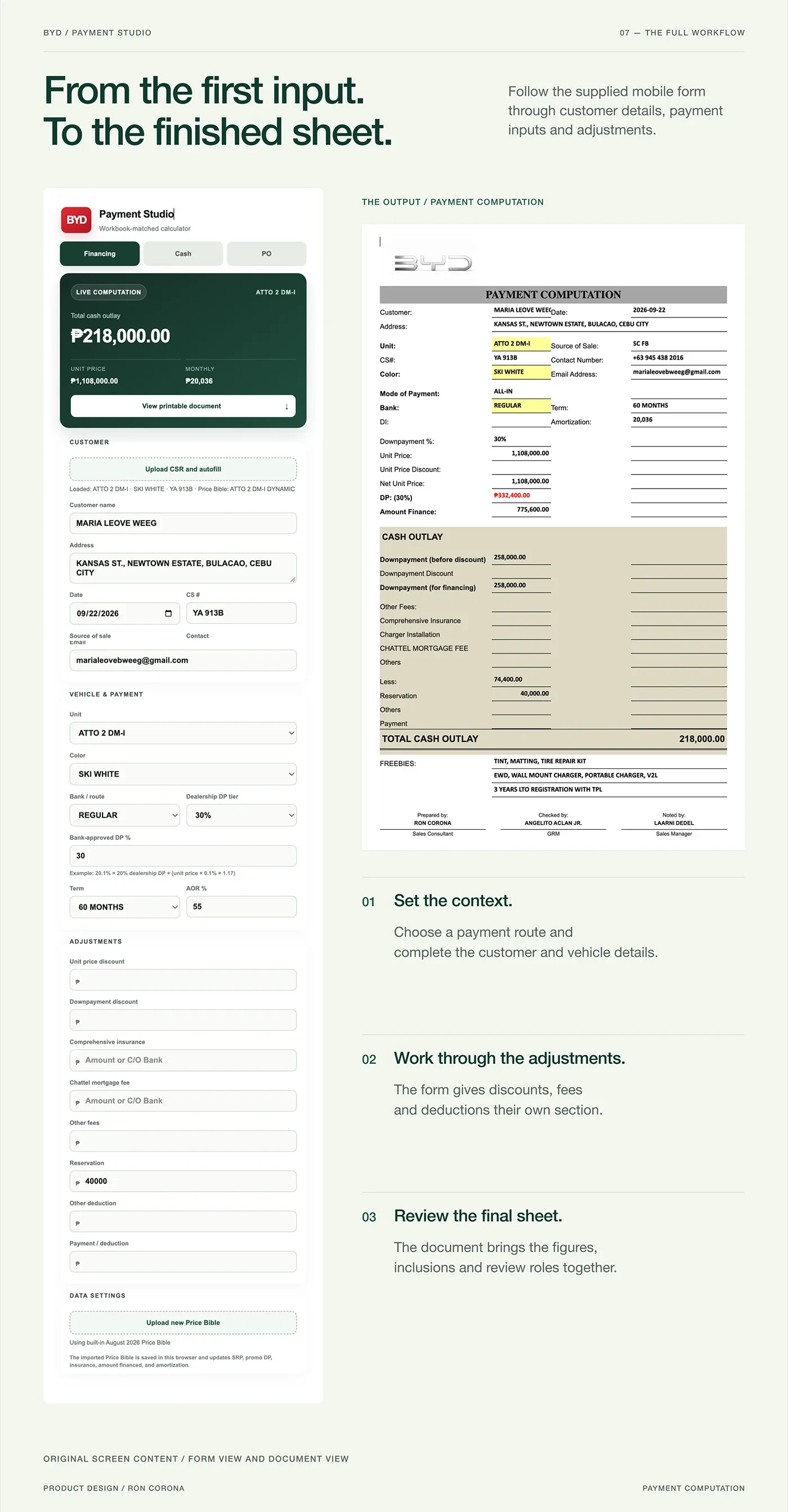Click Upload new Price Bible

(183, 1322)
